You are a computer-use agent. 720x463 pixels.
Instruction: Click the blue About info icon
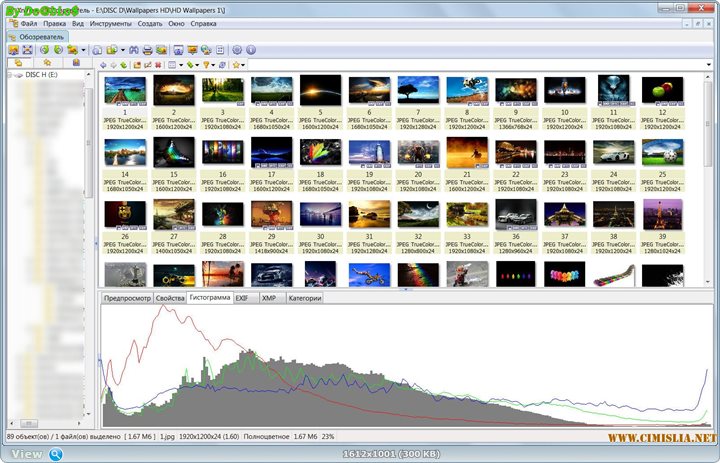[250, 49]
